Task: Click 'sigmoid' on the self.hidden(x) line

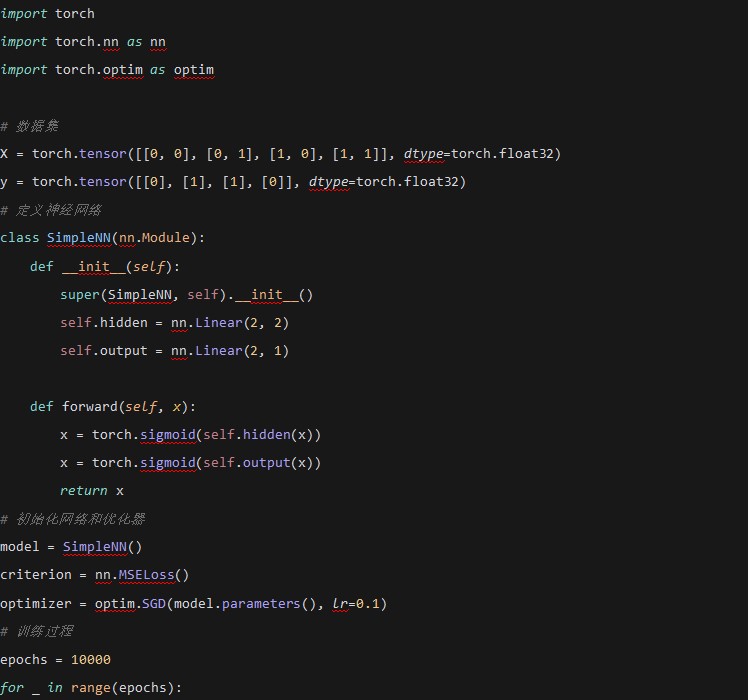Action: click(x=167, y=435)
